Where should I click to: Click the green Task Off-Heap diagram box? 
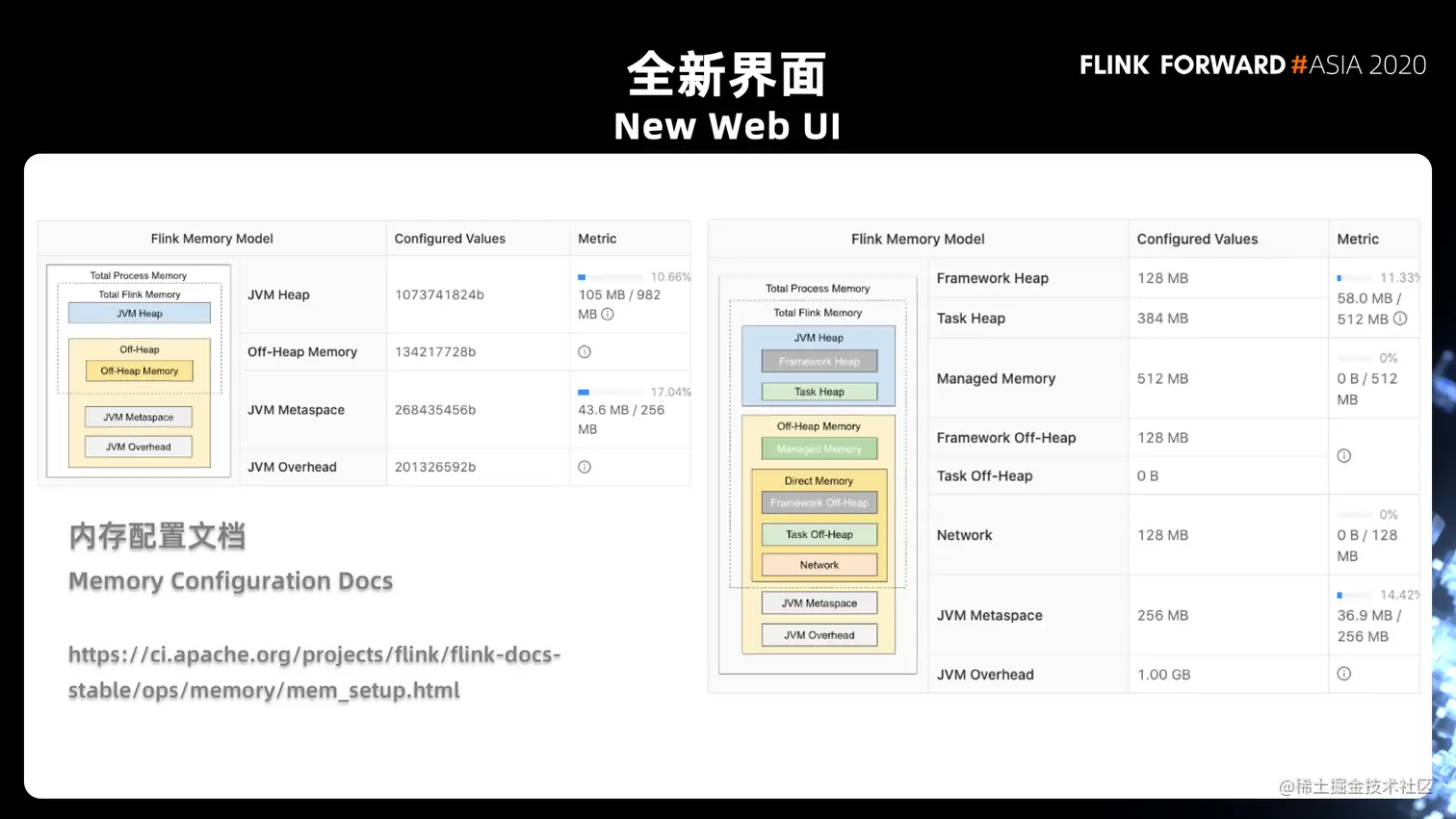(x=819, y=534)
